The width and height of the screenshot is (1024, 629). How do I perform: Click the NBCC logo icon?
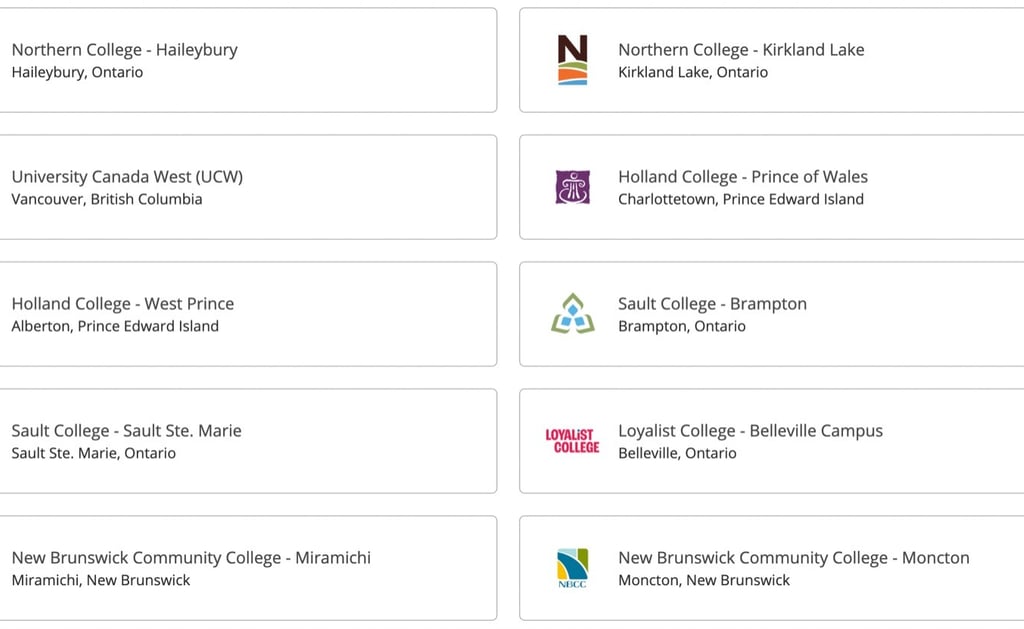[x=573, y=568]
